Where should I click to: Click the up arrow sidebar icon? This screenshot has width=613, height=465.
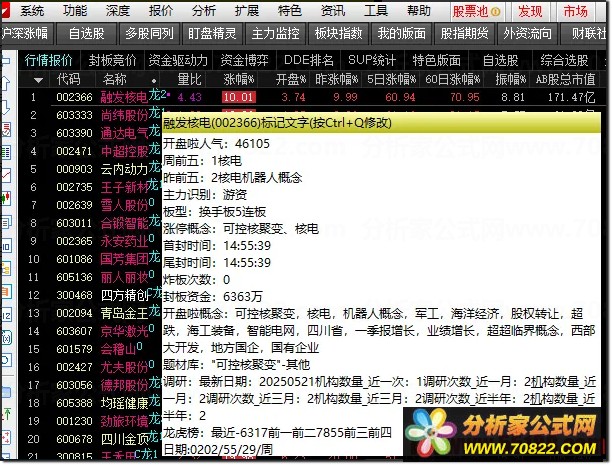pyautogui.click(x=6, y=83)
